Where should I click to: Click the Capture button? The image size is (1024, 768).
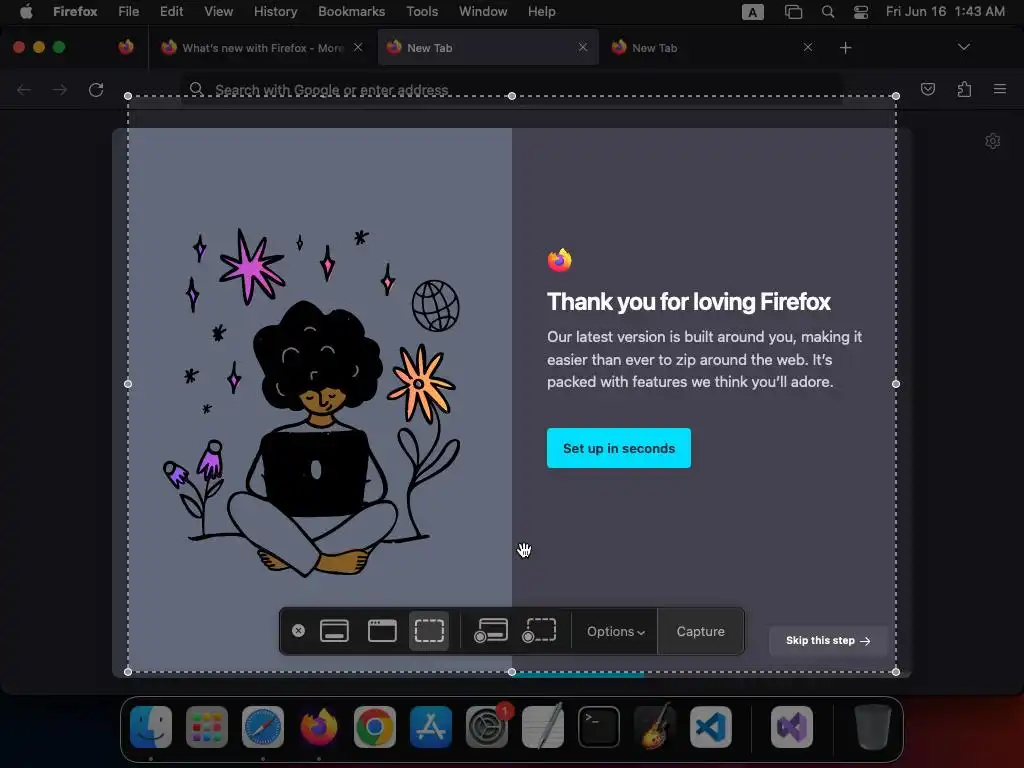coord(701,632)
